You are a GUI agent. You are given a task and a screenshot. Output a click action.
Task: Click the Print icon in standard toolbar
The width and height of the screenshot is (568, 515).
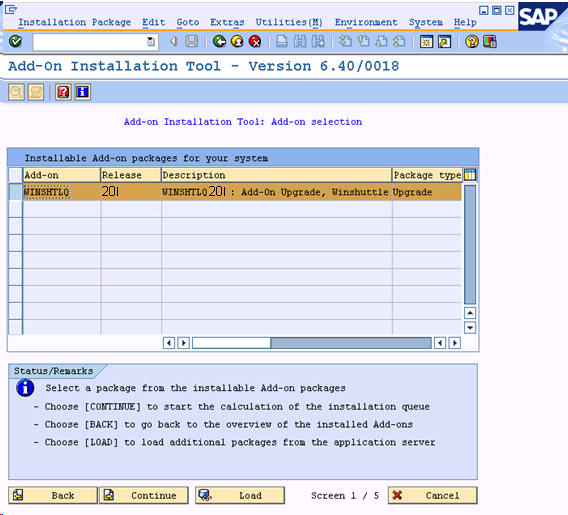[282, 42]
